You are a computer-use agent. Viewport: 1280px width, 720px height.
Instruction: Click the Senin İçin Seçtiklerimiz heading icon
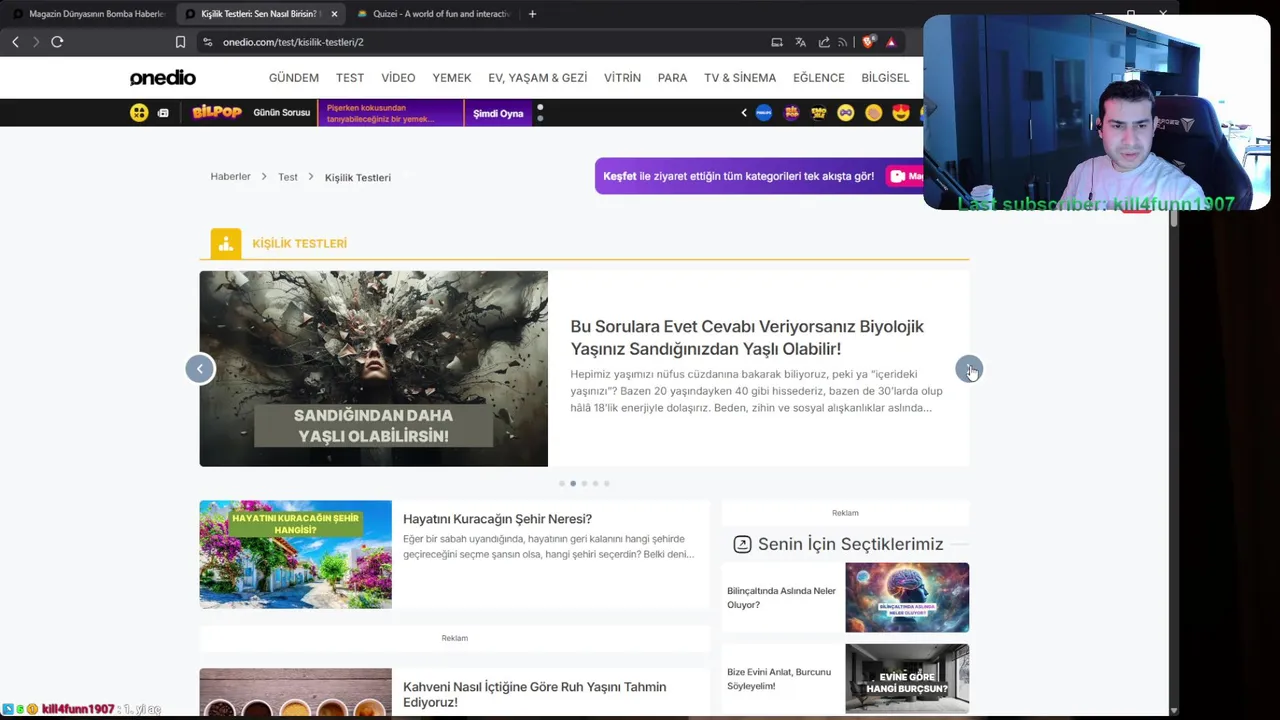742,544
